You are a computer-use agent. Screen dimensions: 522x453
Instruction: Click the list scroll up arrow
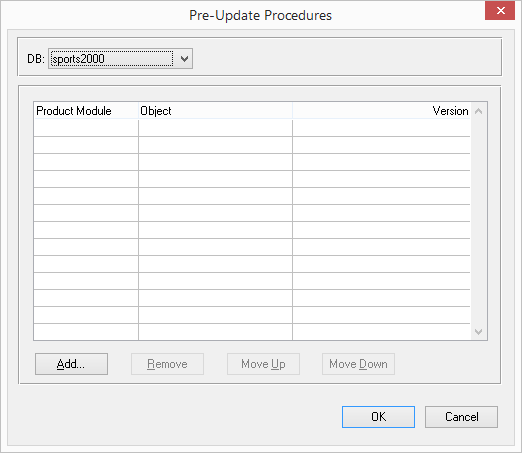478,111
